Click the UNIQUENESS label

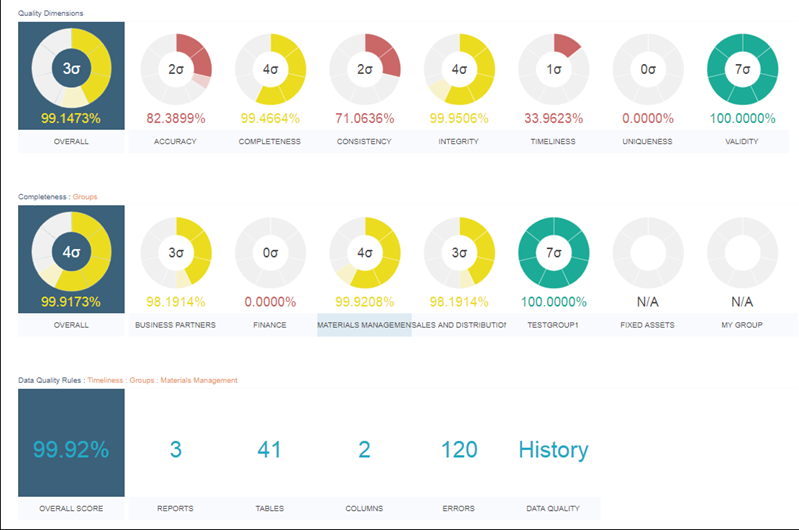(647, 142)
